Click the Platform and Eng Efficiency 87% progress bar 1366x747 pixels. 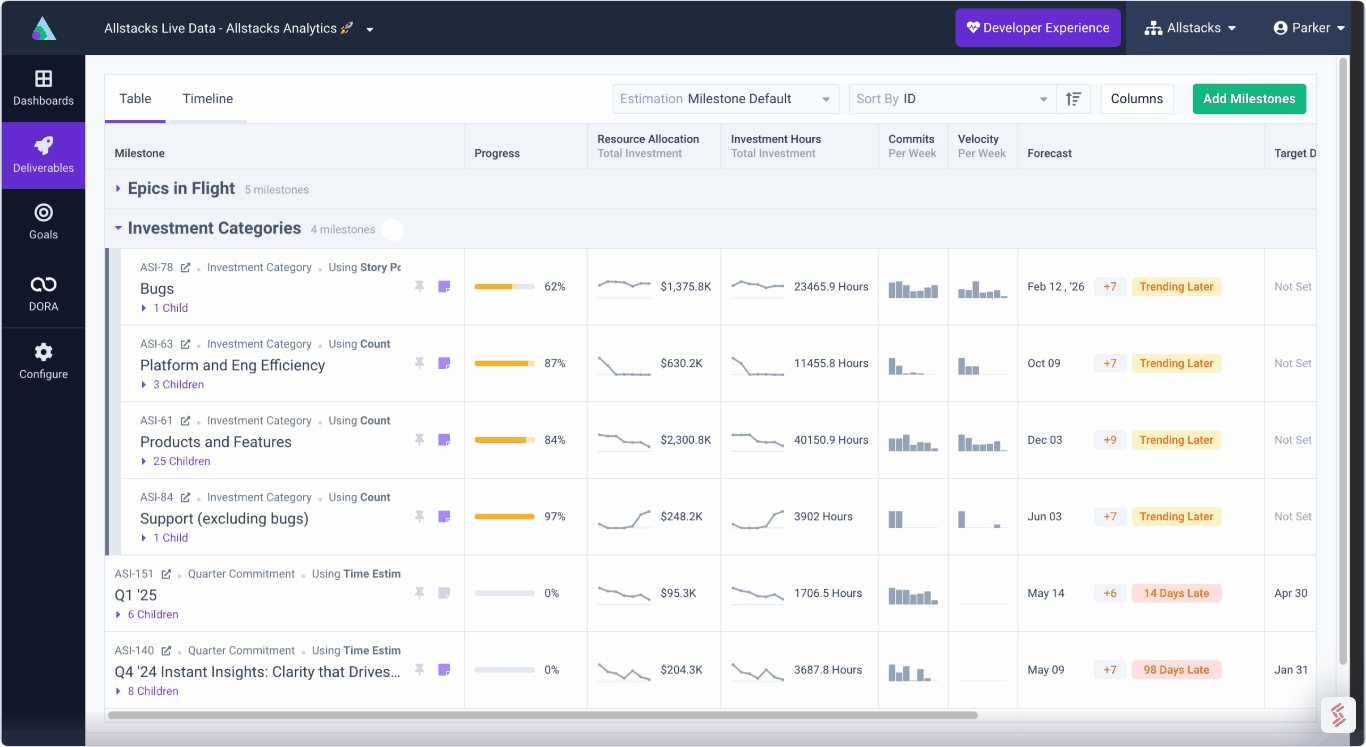pos(504,363)
